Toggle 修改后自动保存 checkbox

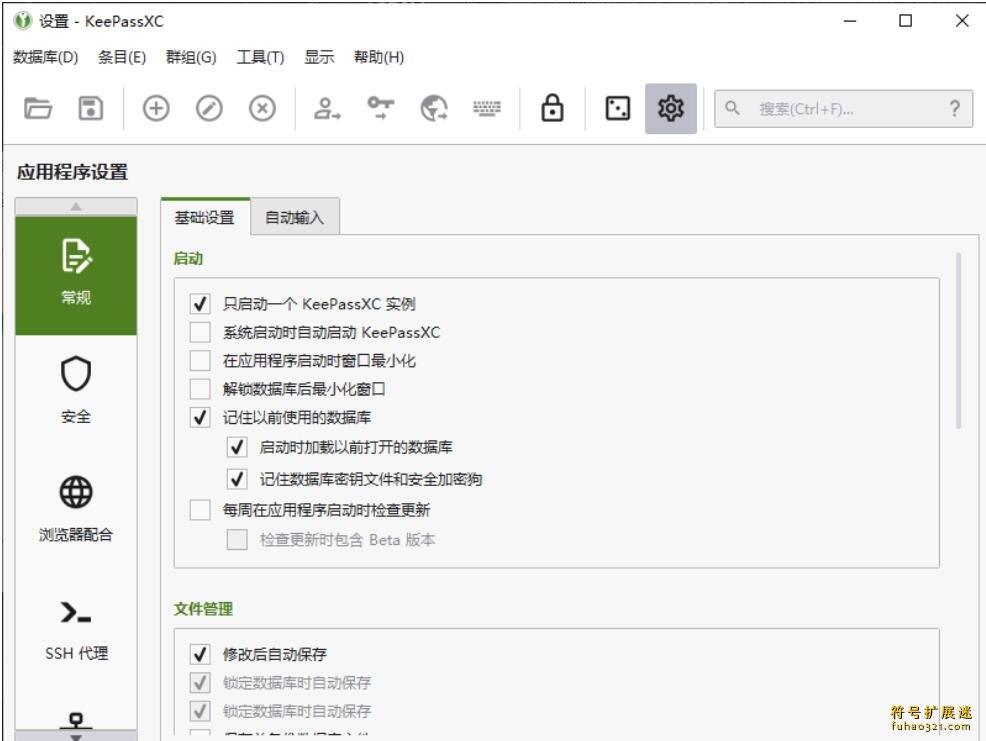[200, 654]
